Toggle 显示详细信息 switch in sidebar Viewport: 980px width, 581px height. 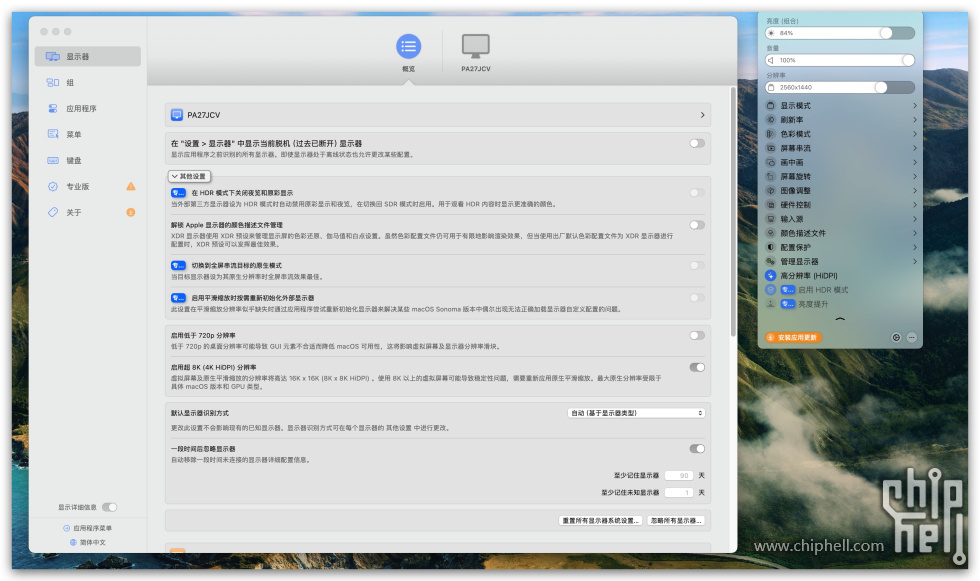click(109, 507)
